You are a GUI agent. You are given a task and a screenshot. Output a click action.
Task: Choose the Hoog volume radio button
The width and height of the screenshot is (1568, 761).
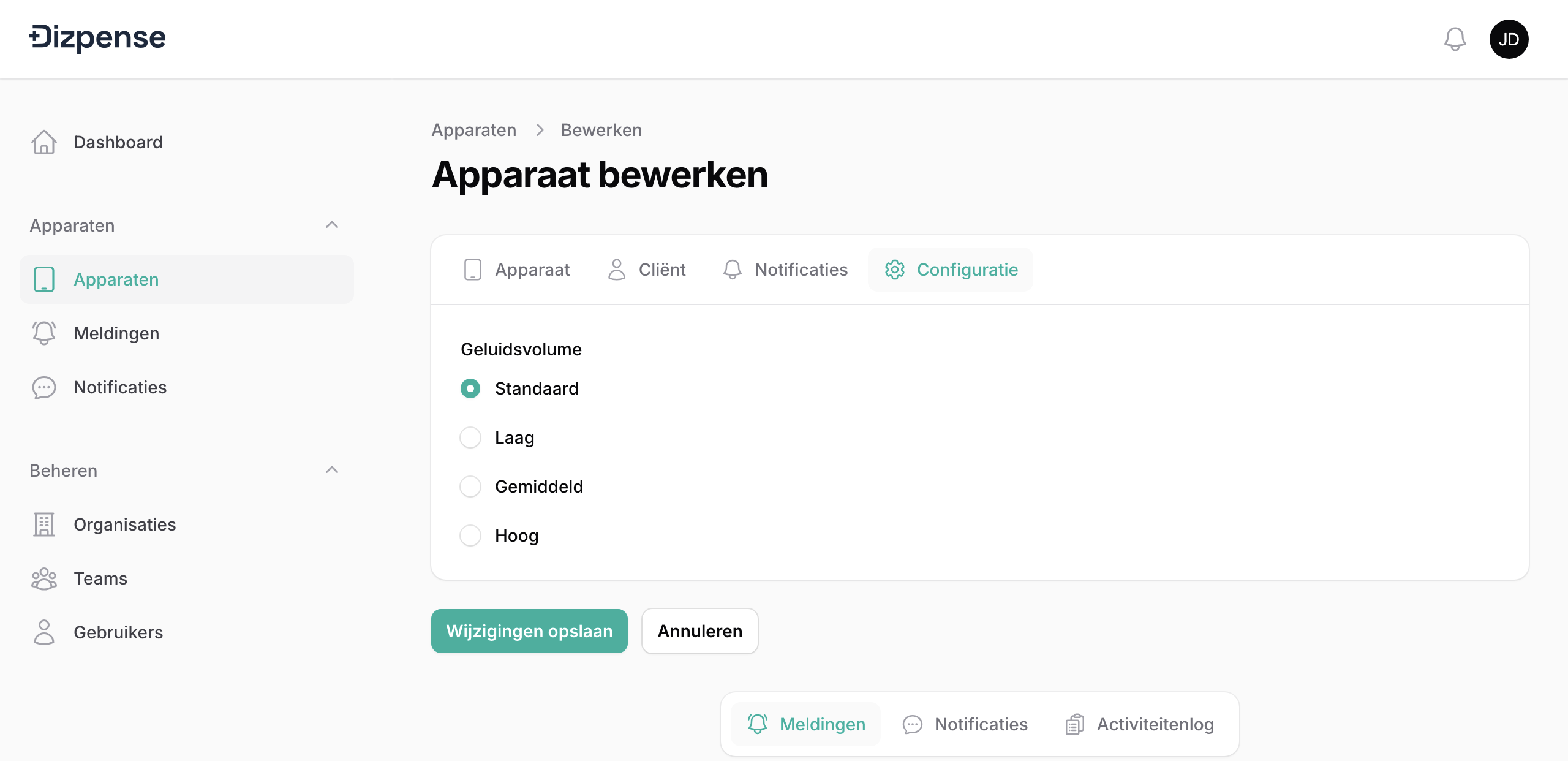[470, 536]
